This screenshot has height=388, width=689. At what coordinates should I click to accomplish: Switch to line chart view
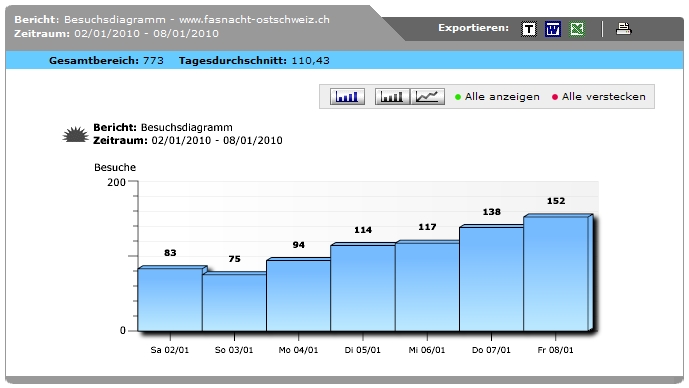click(427, 97)
